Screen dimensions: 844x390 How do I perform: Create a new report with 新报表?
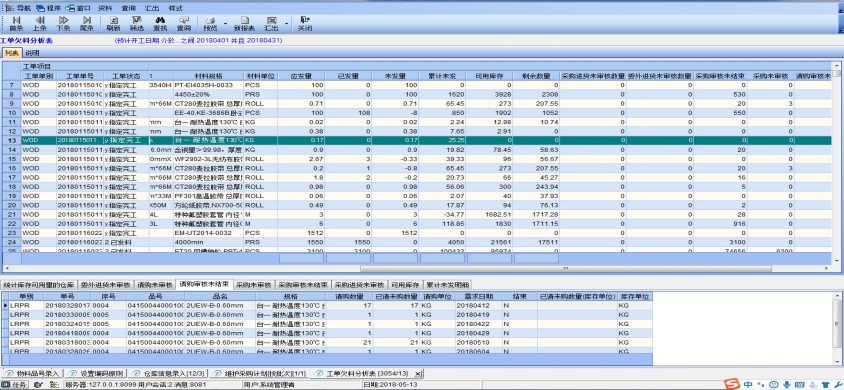pyautogui.click(x=244, y=23)
